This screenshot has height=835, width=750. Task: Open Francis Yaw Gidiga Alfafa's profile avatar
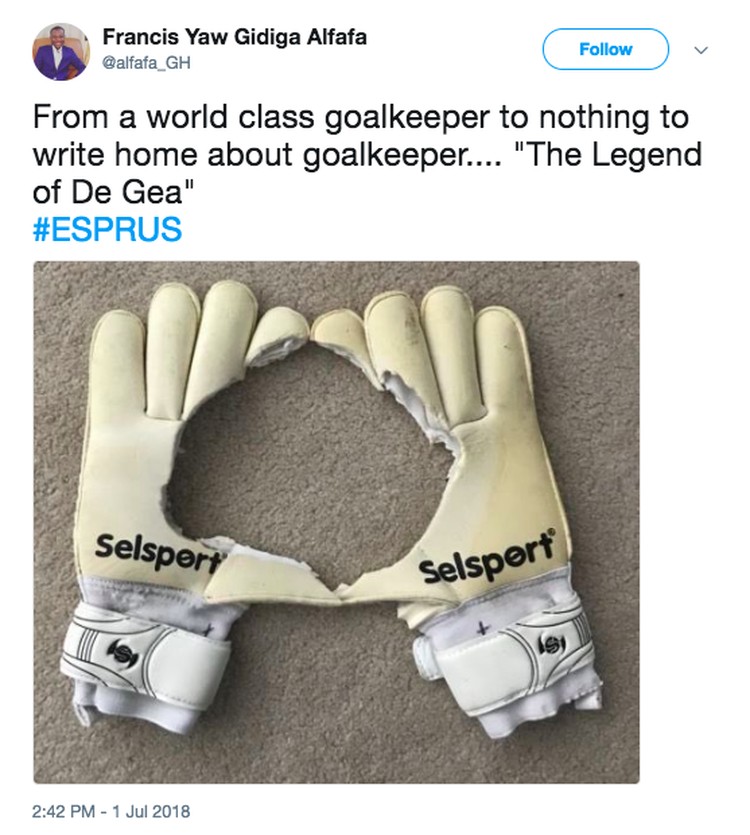[60, 51]
